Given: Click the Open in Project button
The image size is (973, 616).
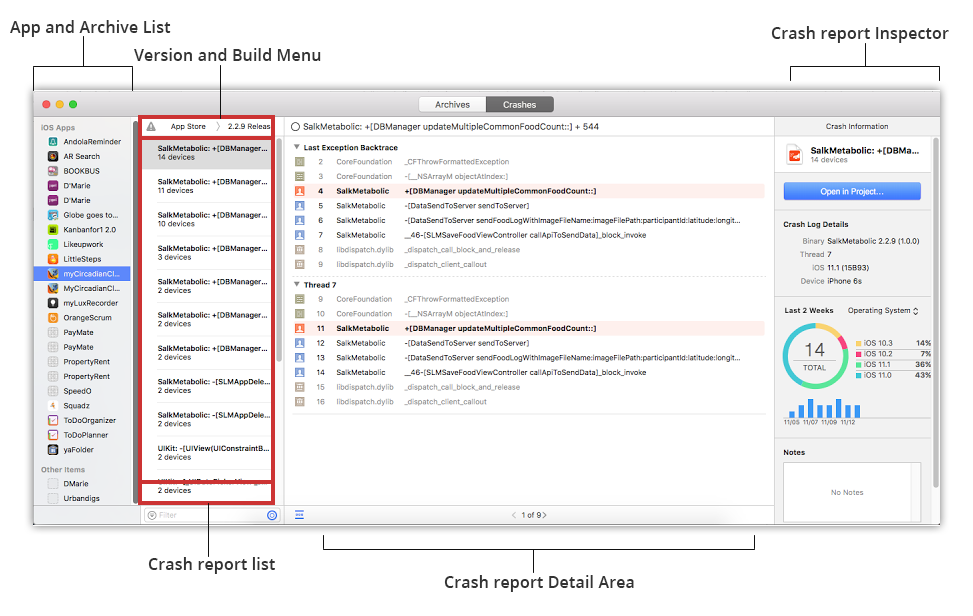Looking at the screenshot, I should click(852, 192).
